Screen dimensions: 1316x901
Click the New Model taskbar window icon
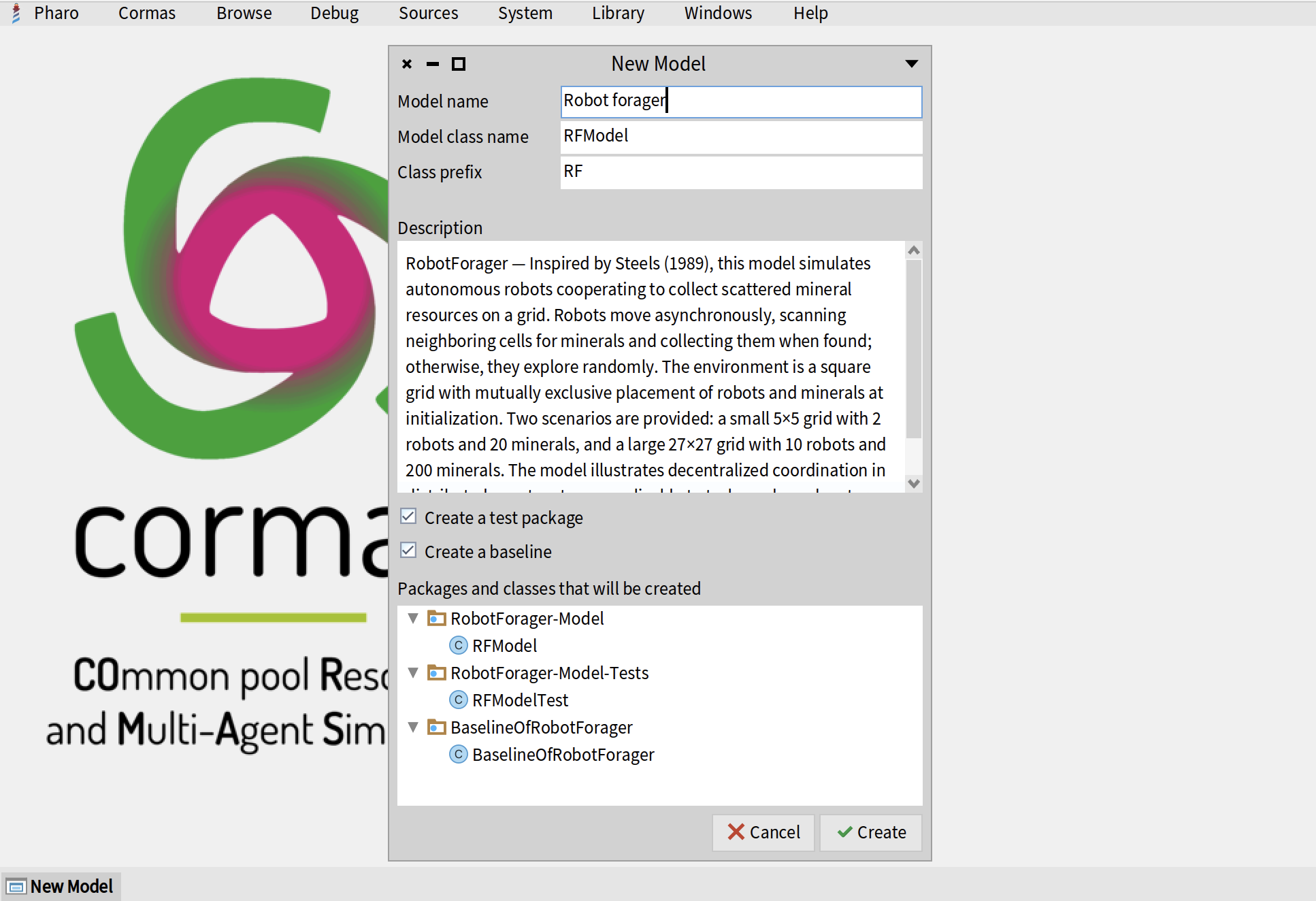point(16,887)
